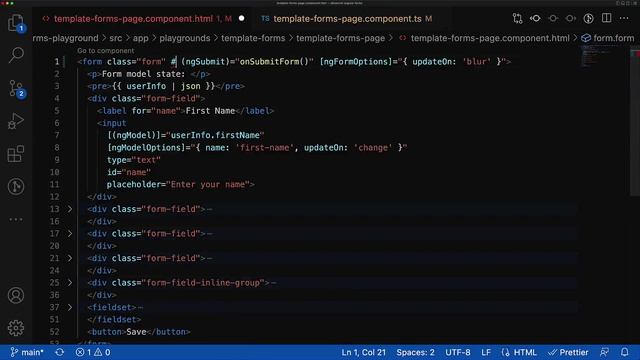Go to next change icon
640x360 pixels.
pos(571,18)
